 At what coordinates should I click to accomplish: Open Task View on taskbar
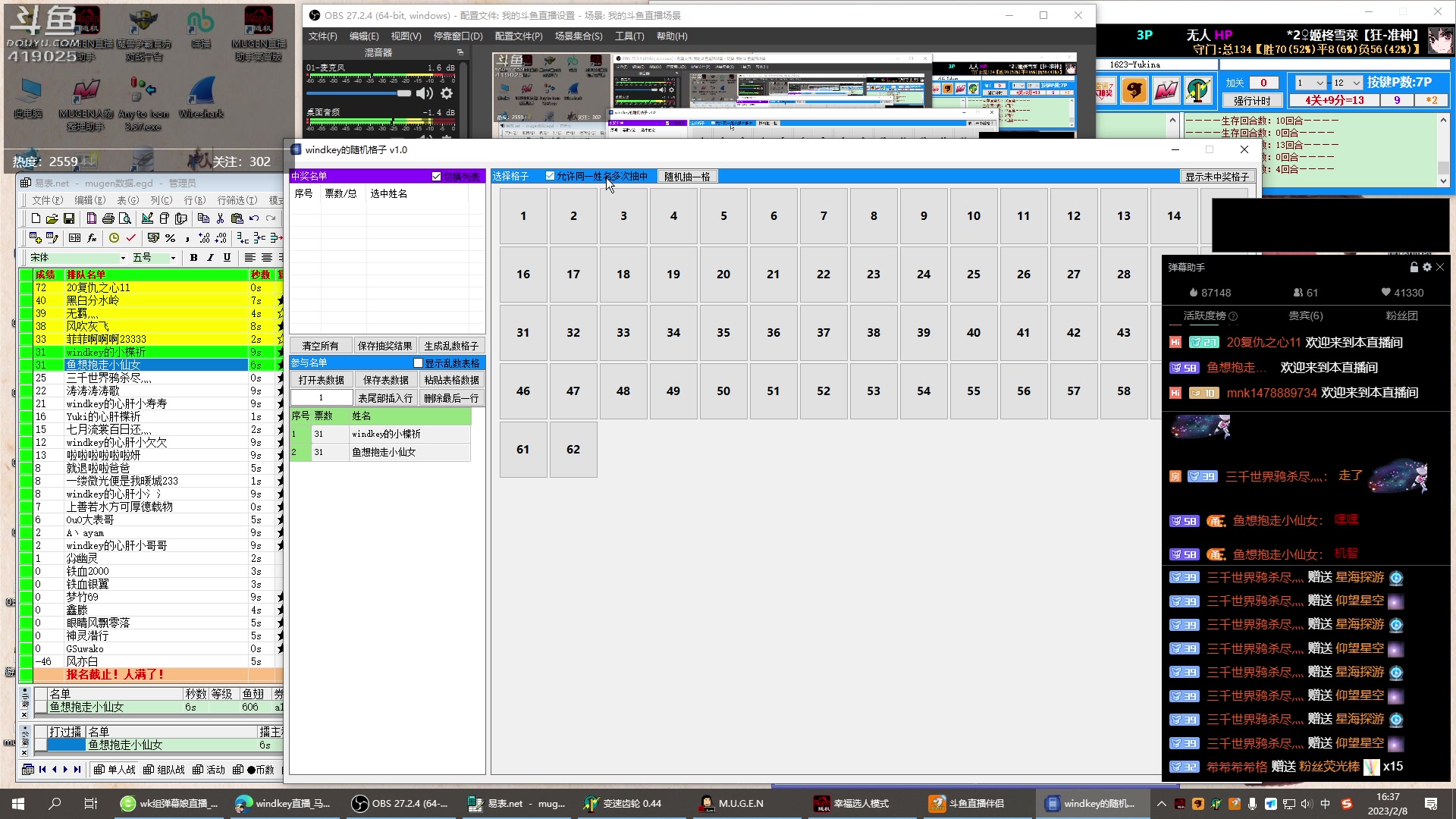pos(91,803)
